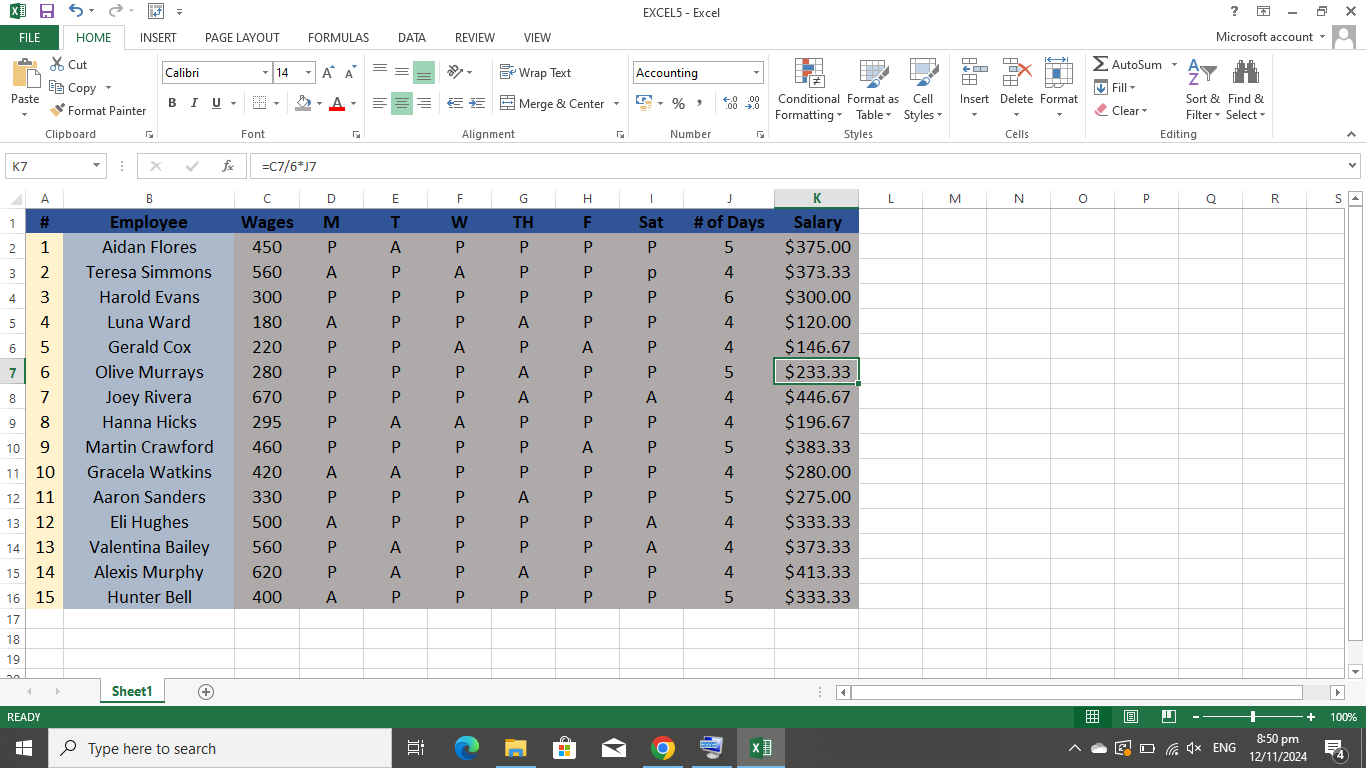This screenshot has width=1366, height=768.
Task: Undo the last action
Action: pyautogui.click(x=77, y=12)
